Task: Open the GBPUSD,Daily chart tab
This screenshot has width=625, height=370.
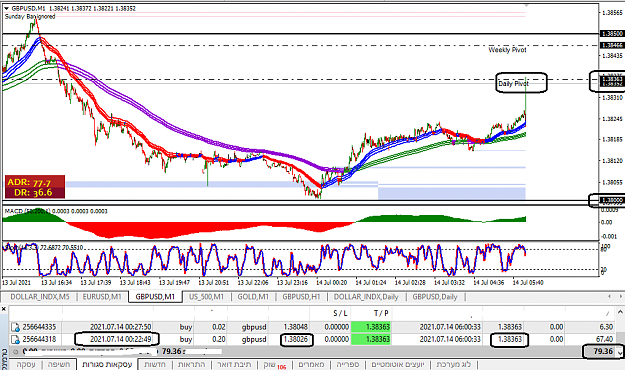Action: click(x=435, y=297)
